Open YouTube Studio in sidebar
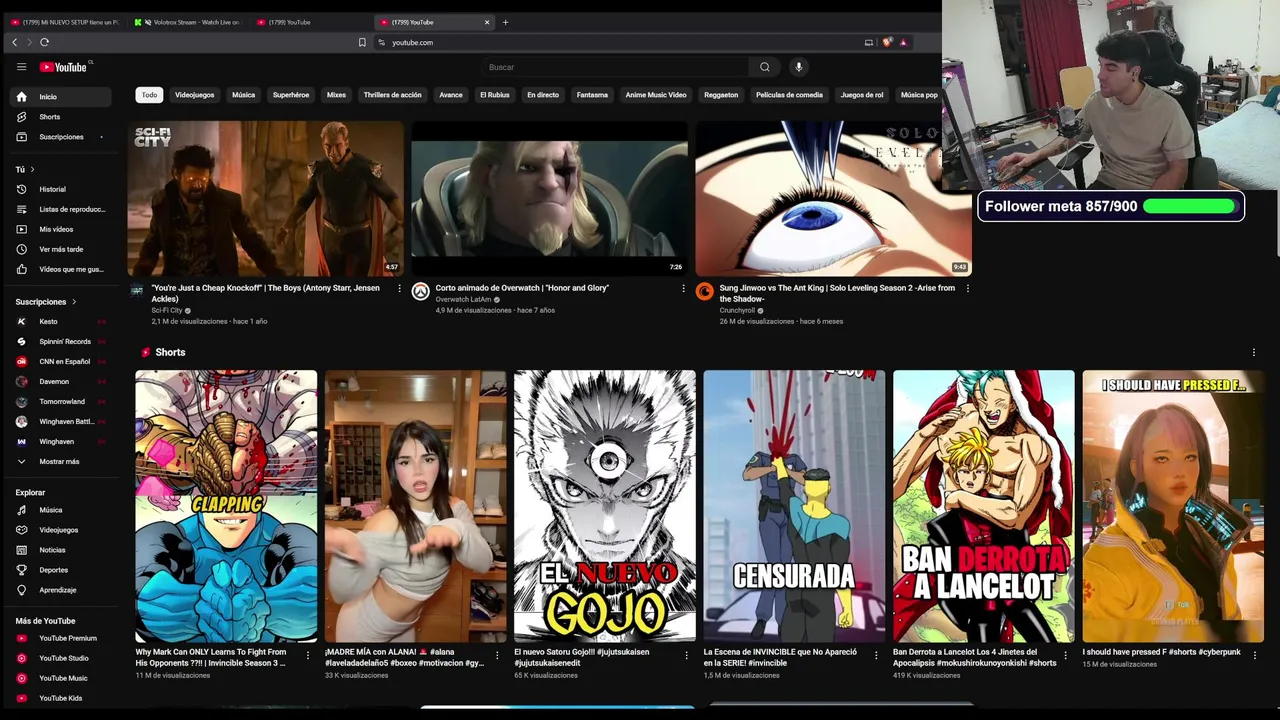Viewport: 1280px width, 720px height. [61, 658]
